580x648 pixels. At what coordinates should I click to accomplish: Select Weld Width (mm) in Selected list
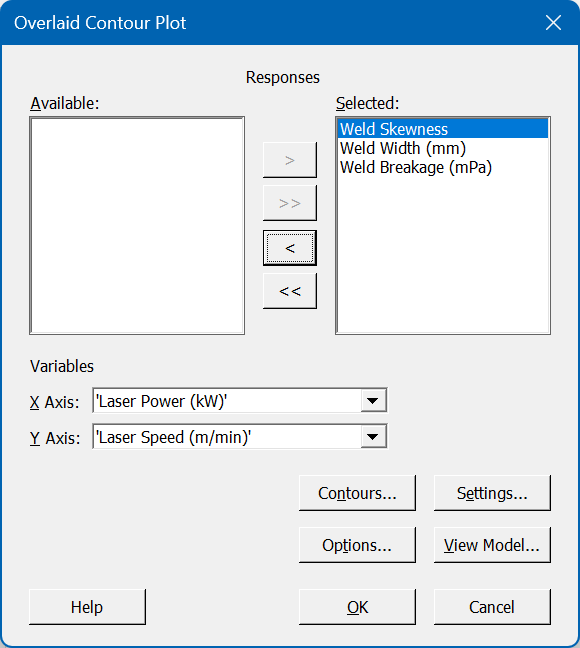pos(443,148)
